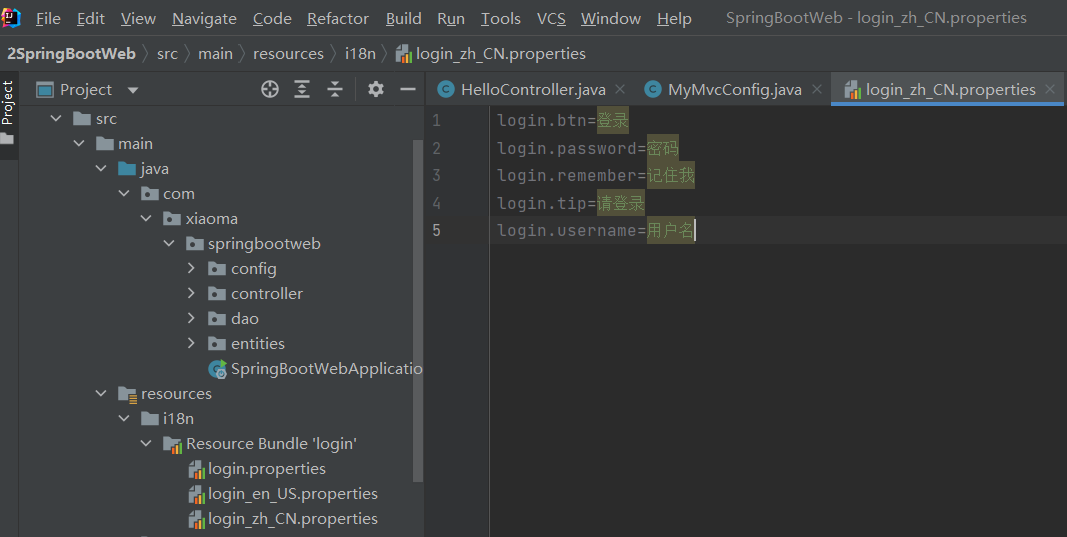Click the folder icon below Project side tab
1067x537 pixels.
click(7, 139)
